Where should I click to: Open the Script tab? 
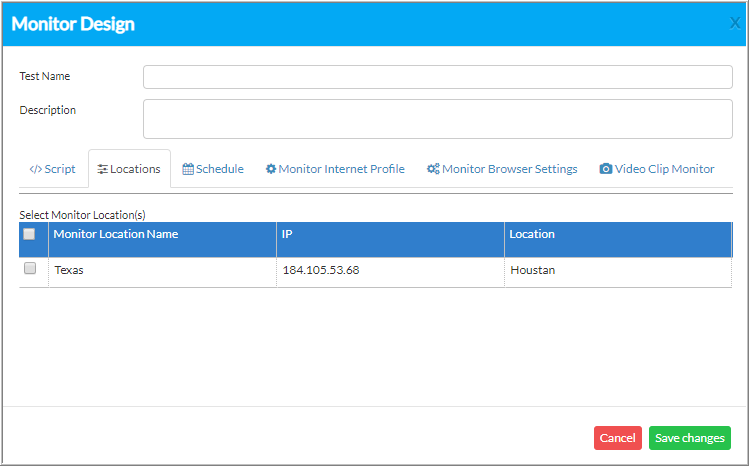pyautogui.click(x=53, y=169)
